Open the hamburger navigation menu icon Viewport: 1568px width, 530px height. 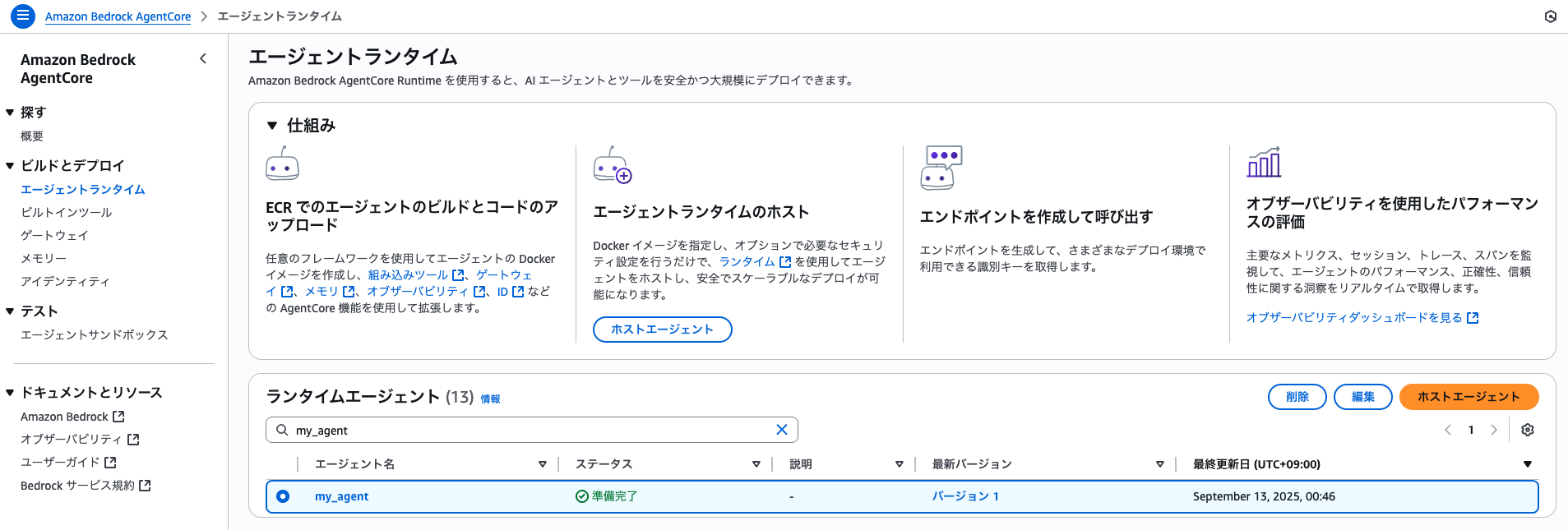coord(22,16)
